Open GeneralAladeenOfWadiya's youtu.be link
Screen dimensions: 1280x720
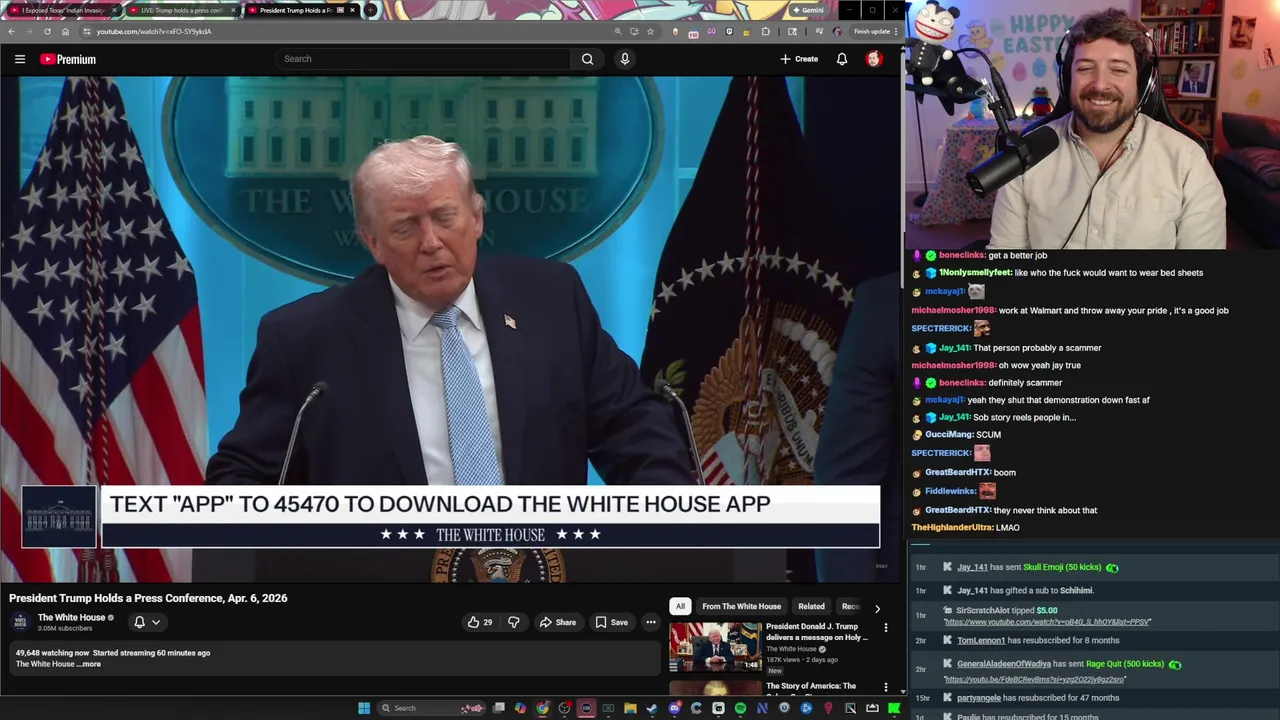pyautogui.click(x=1035, y=680)
